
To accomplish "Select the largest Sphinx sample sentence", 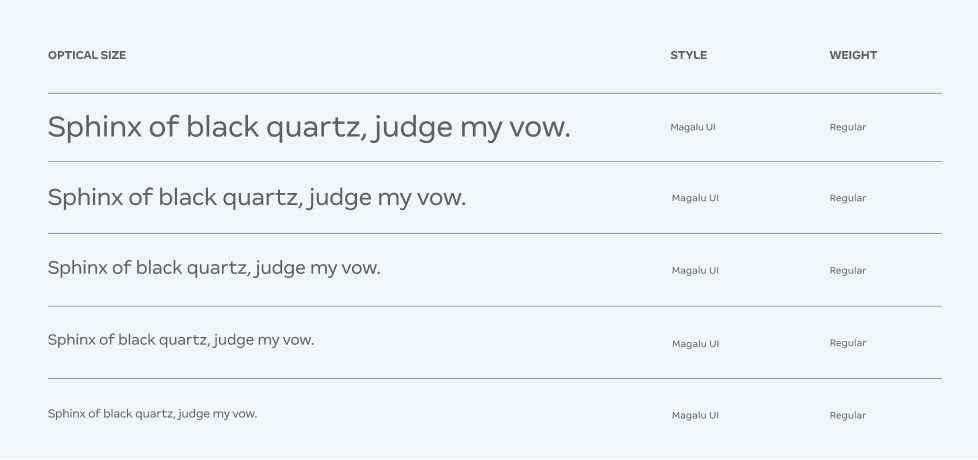I will [309, 128].
